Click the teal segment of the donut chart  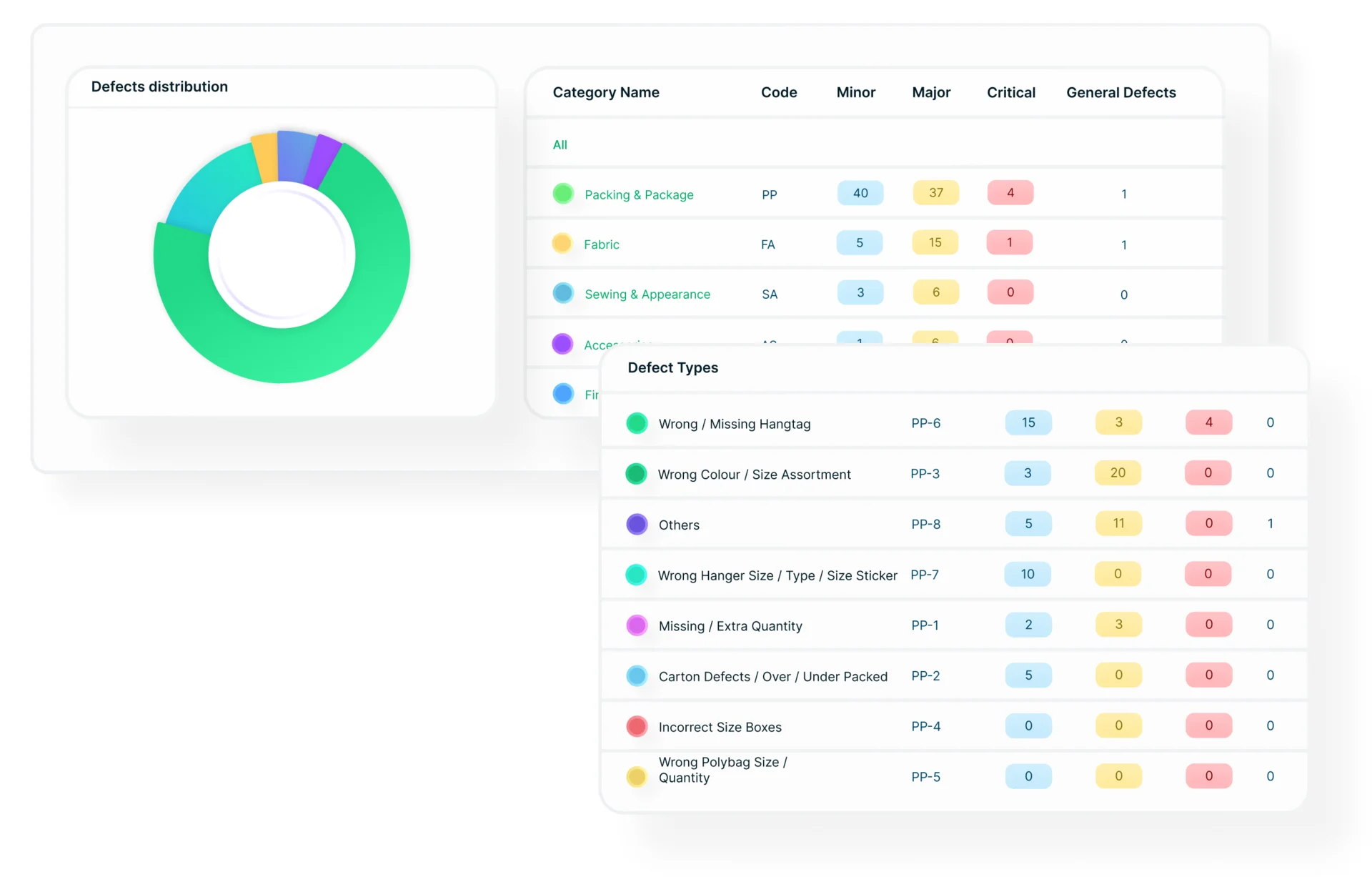pyautogui.click(x=214, y=189)
